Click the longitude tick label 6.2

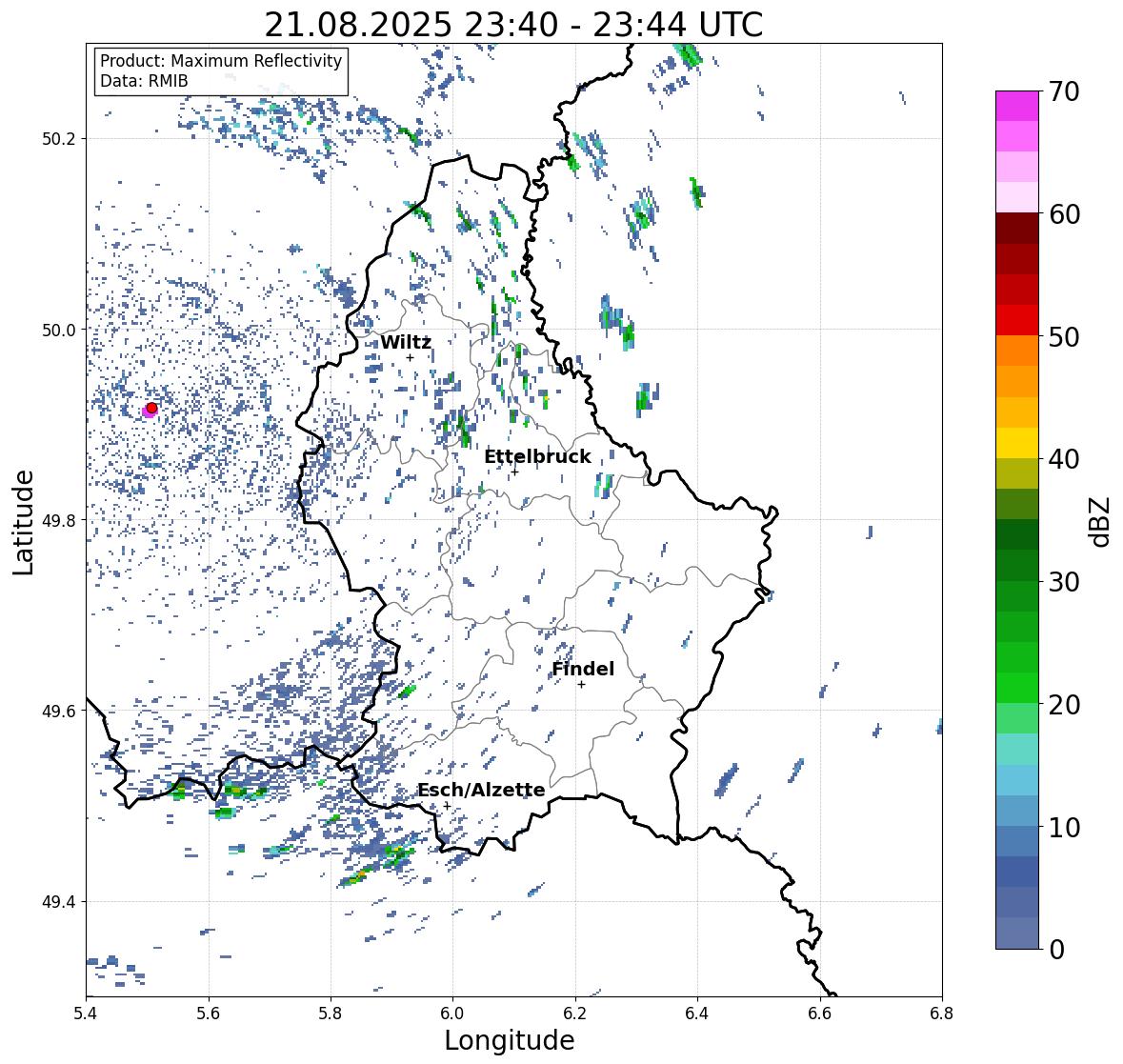point(575,1013)
